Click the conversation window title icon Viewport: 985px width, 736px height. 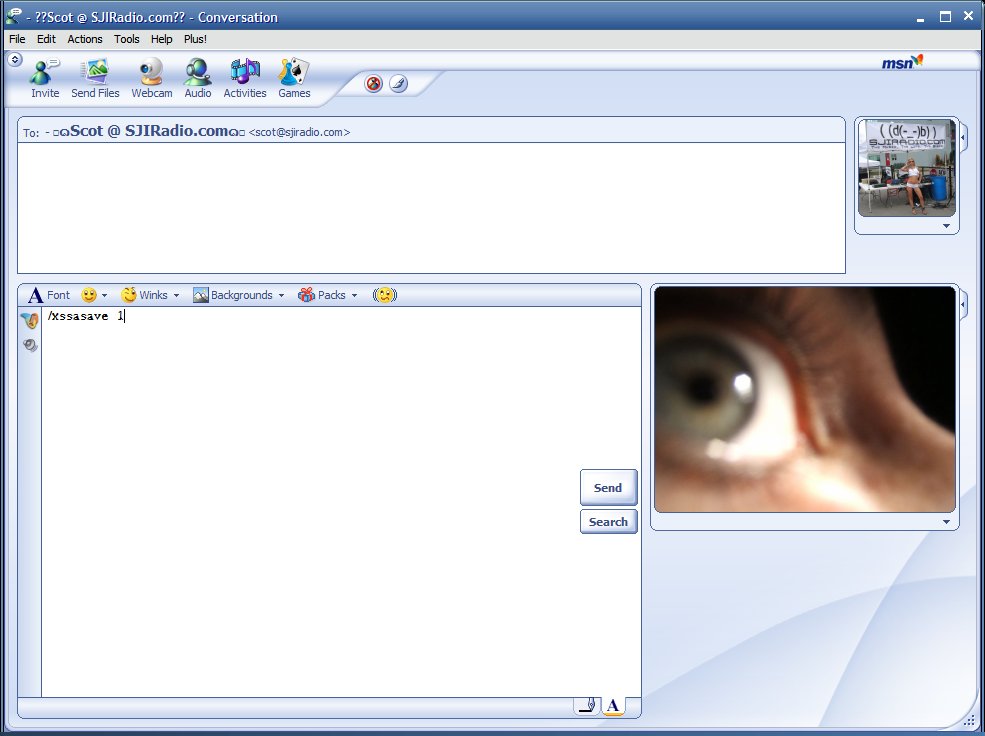click(x=13, y=16)
